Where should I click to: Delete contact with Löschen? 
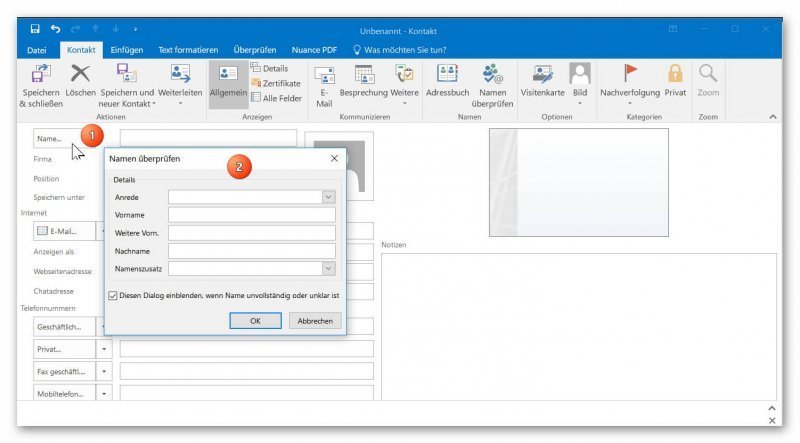tap(80, 81)
